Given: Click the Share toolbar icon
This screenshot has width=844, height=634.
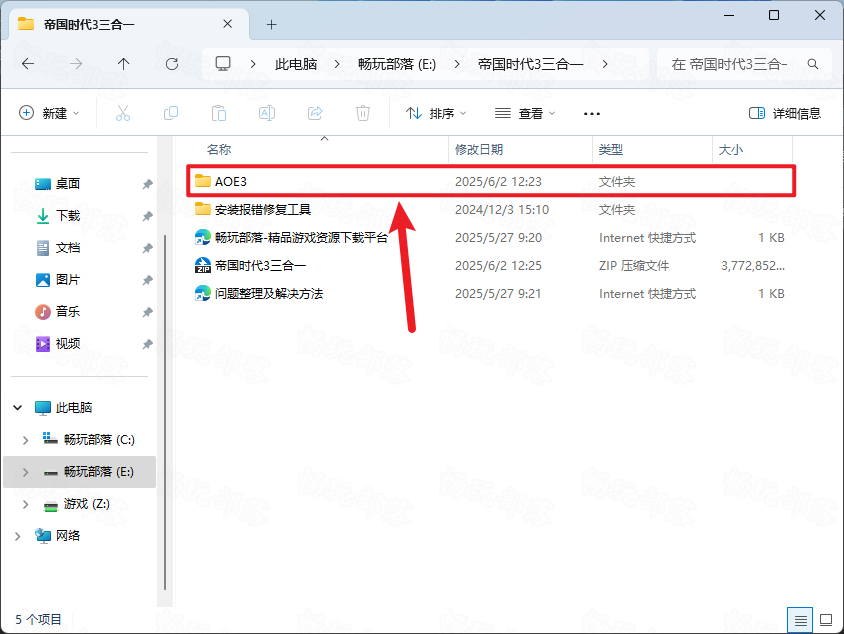Looking at the screenshot, I should coord(315,113).
